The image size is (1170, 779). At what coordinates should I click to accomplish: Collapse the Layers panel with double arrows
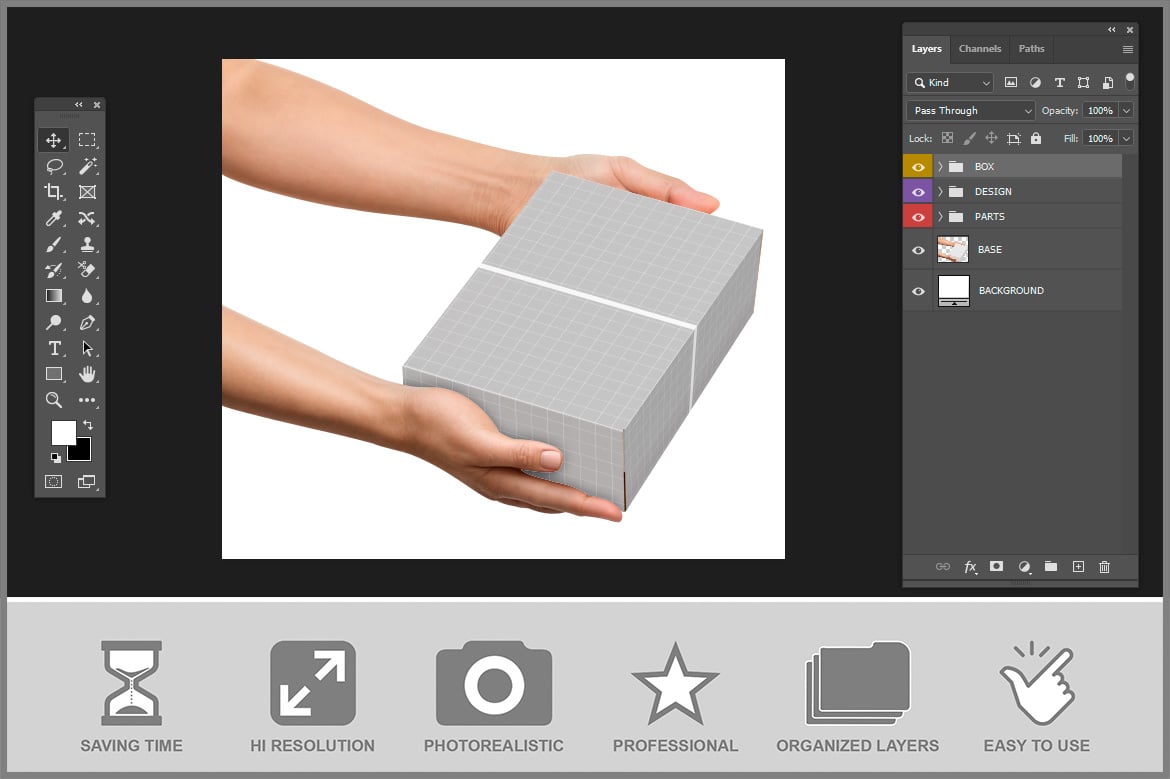point(1112,30)
